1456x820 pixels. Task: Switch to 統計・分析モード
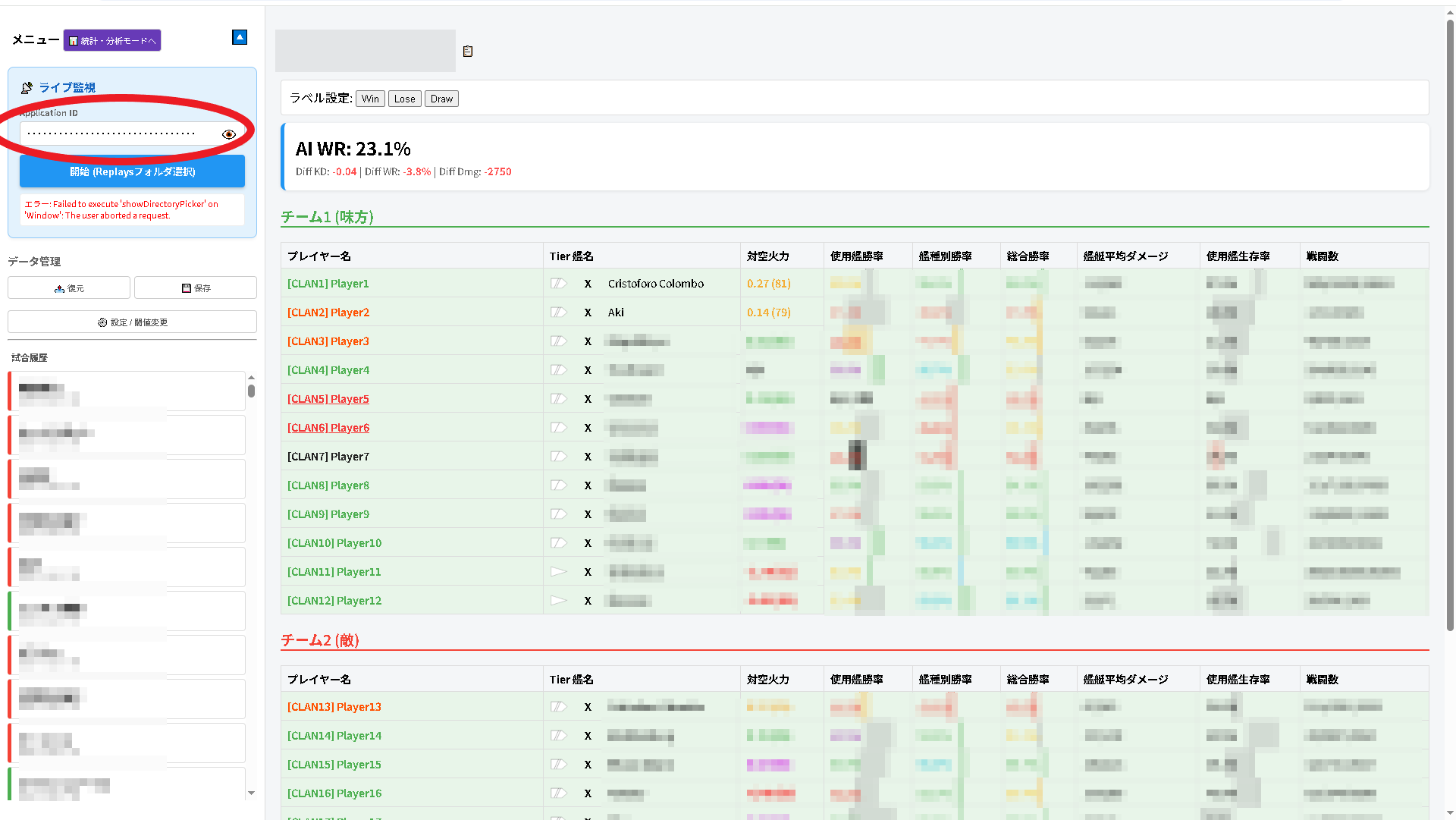[x=112, y=40]
